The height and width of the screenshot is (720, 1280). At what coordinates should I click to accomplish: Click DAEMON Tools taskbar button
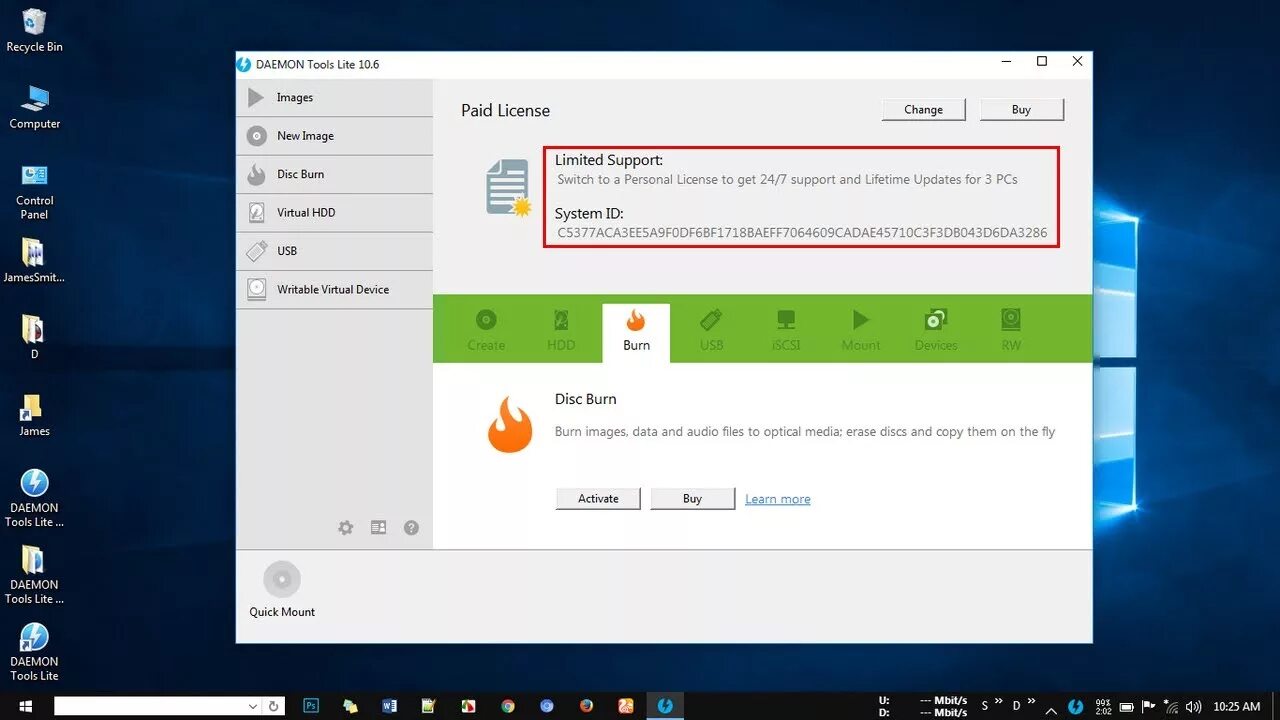pos(664,706)
